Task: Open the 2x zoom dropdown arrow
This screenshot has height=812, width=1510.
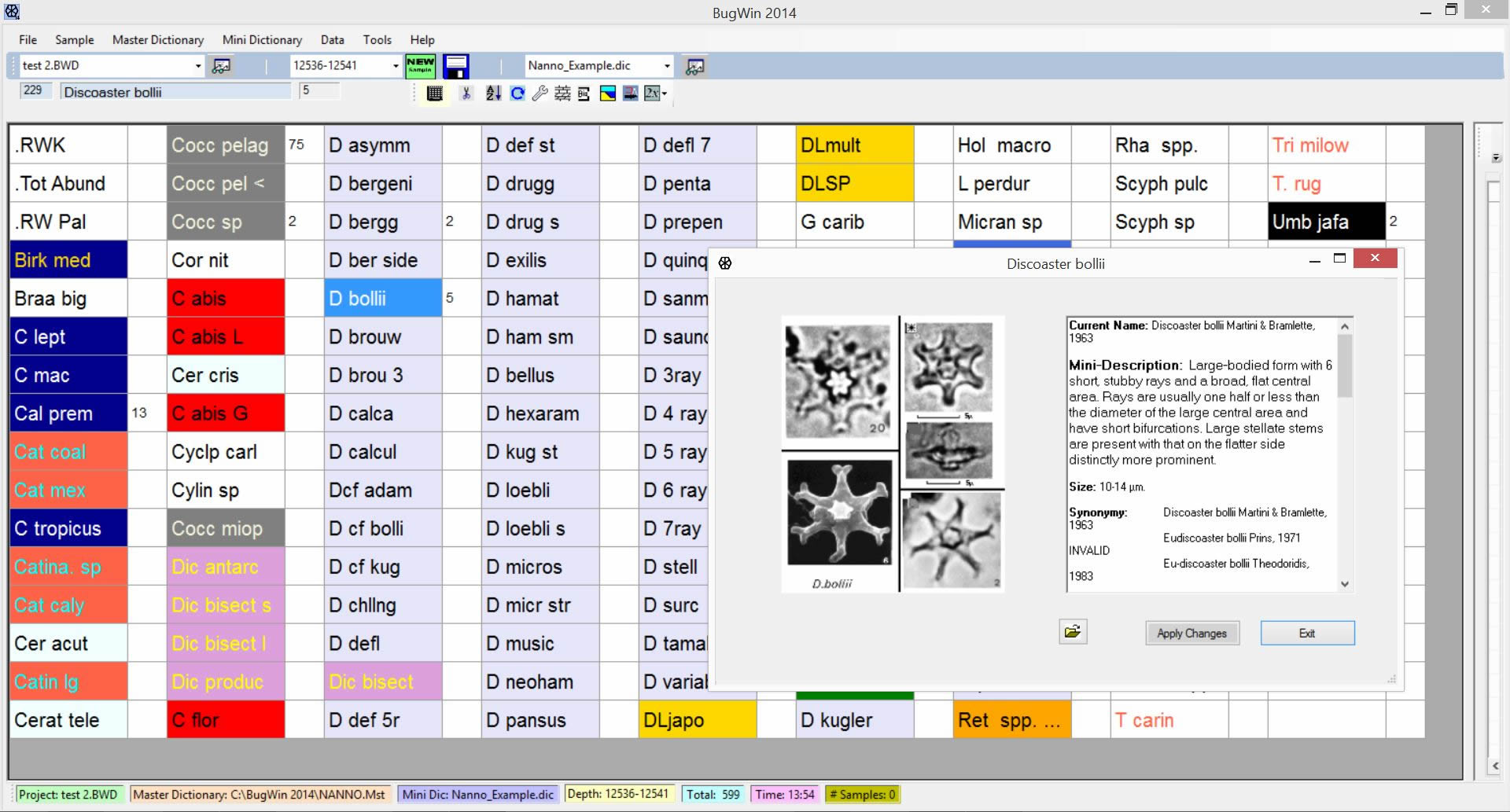Action: [665, 94]
